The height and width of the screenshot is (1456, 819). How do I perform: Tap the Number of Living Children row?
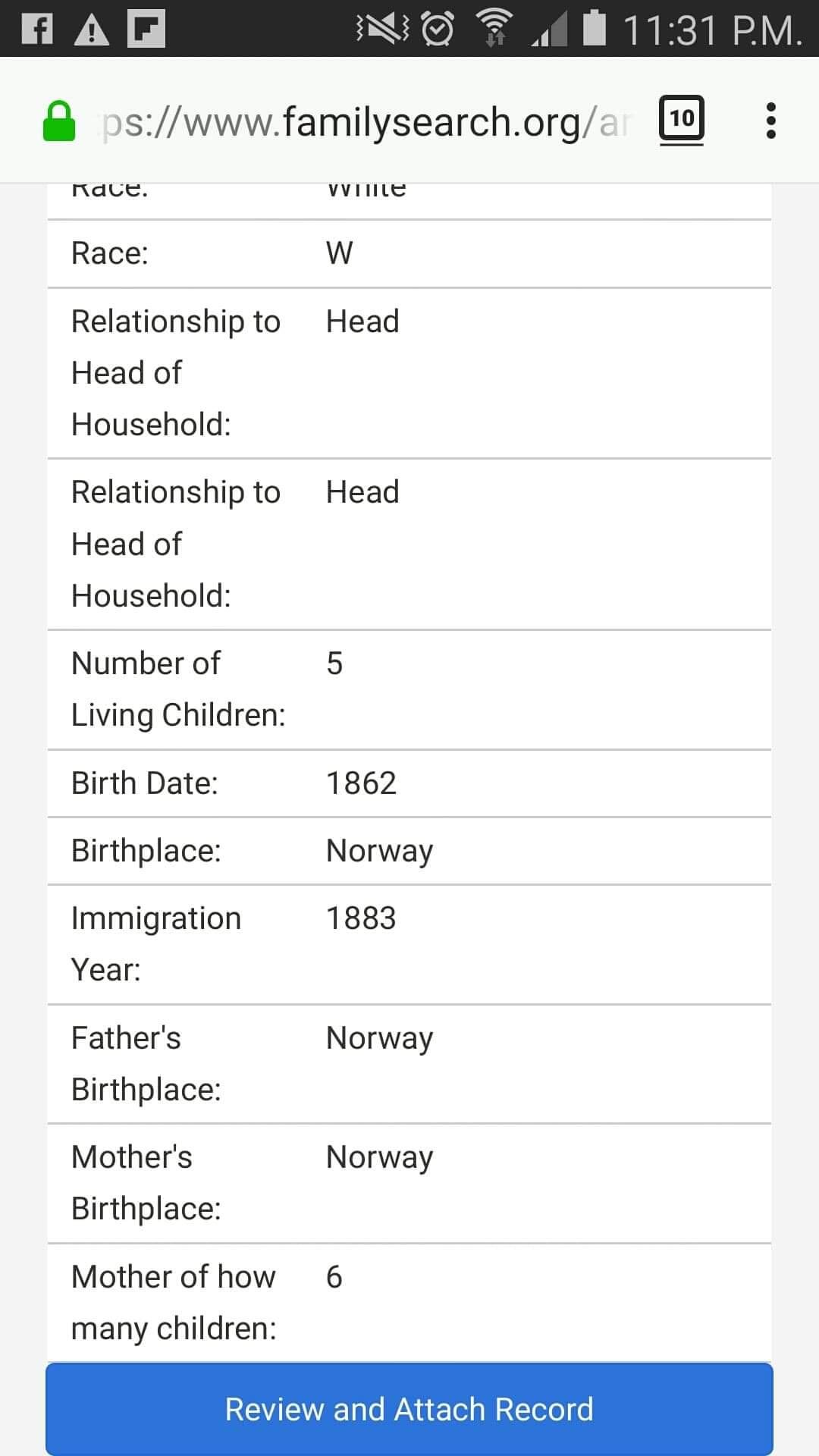click(409, 689)
